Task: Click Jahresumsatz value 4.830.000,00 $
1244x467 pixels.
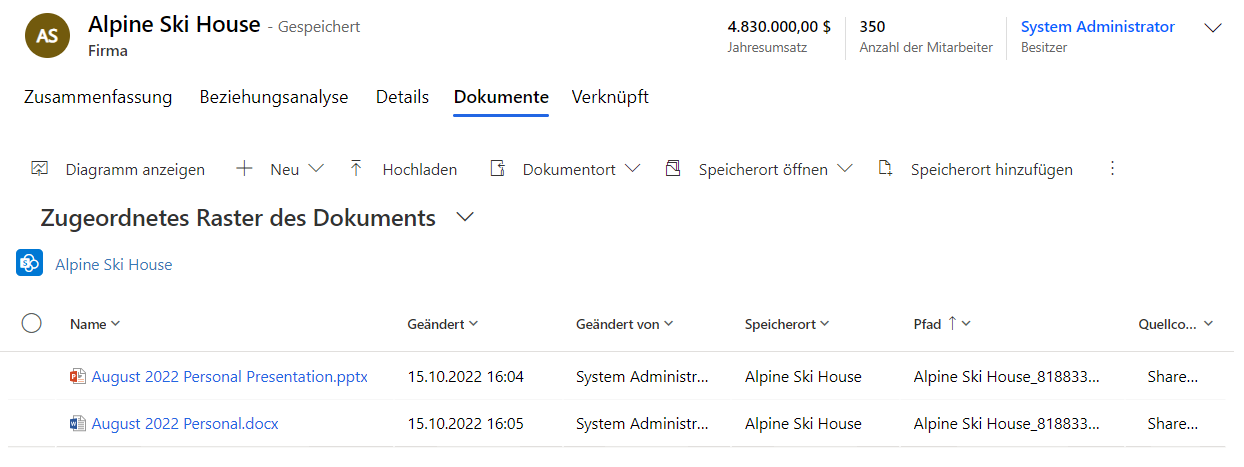Action: 779,27
